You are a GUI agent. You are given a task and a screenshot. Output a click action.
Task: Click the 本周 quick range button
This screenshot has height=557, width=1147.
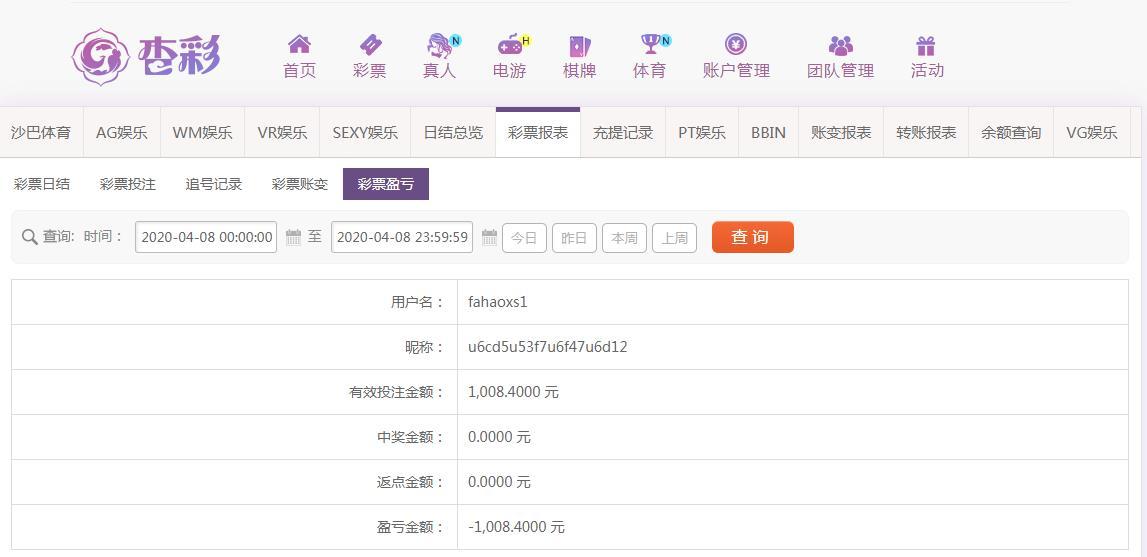tap(624, 238)
